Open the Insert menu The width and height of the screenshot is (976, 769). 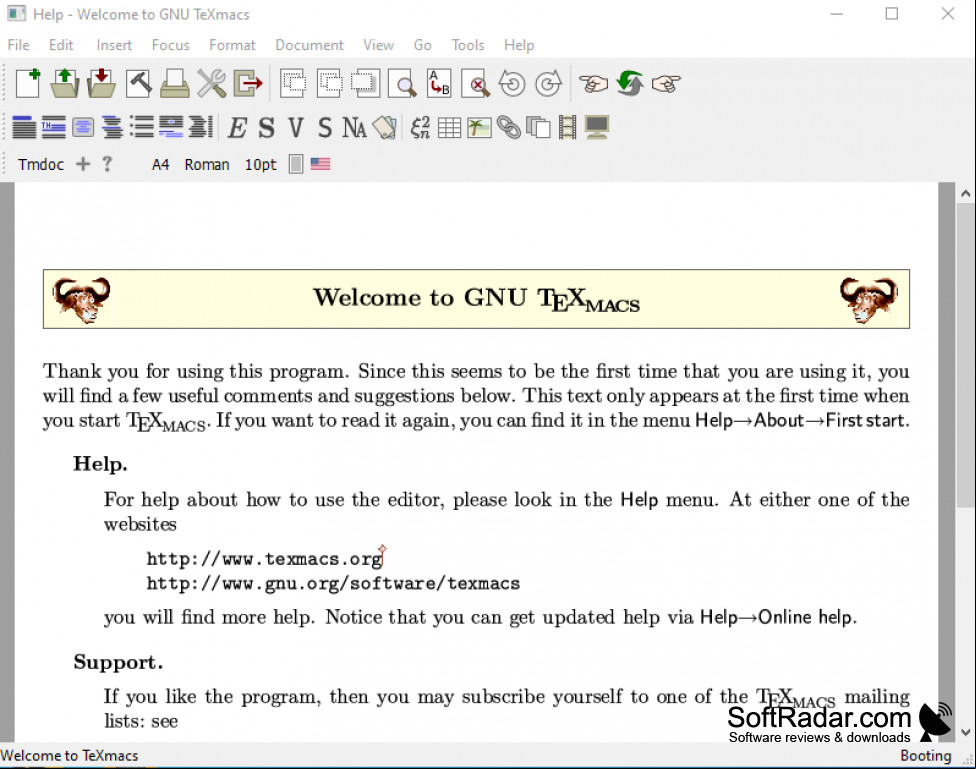coord(114,45)
